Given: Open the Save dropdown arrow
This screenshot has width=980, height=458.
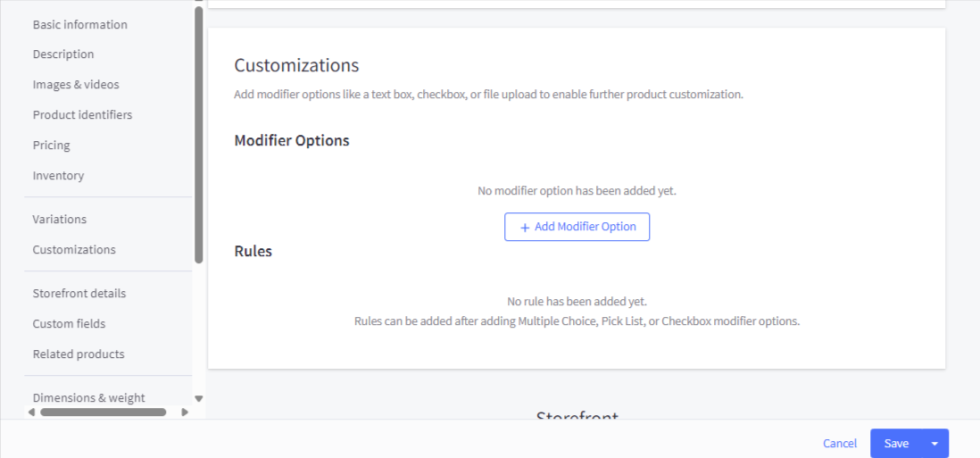Looking at the screenshot, I should click(x=935, y=444).
